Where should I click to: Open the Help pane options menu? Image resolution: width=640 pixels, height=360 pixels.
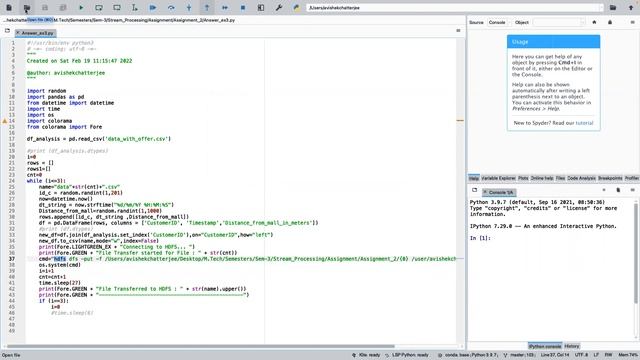[632, 22]
